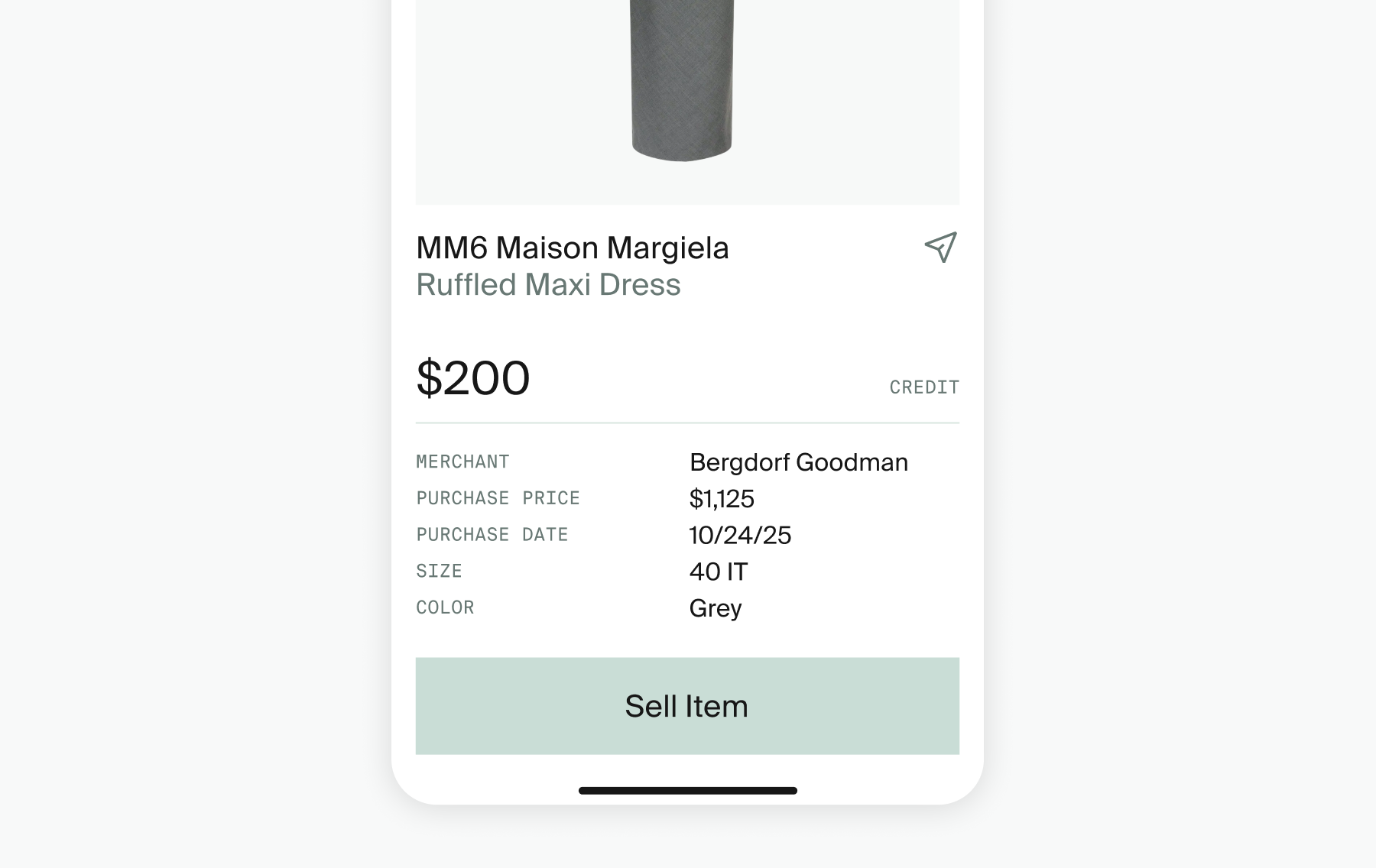The image size is (1376, 868).
Task: Tap the black home indicator bar
Action: (687, 791)
